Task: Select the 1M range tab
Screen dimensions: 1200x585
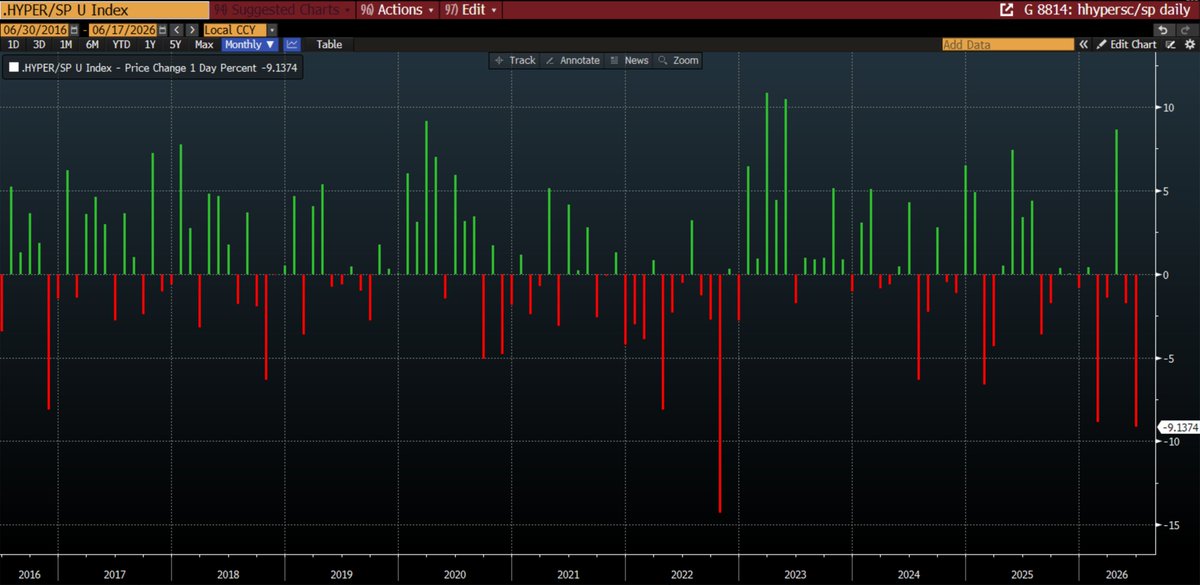Action: 65,44
